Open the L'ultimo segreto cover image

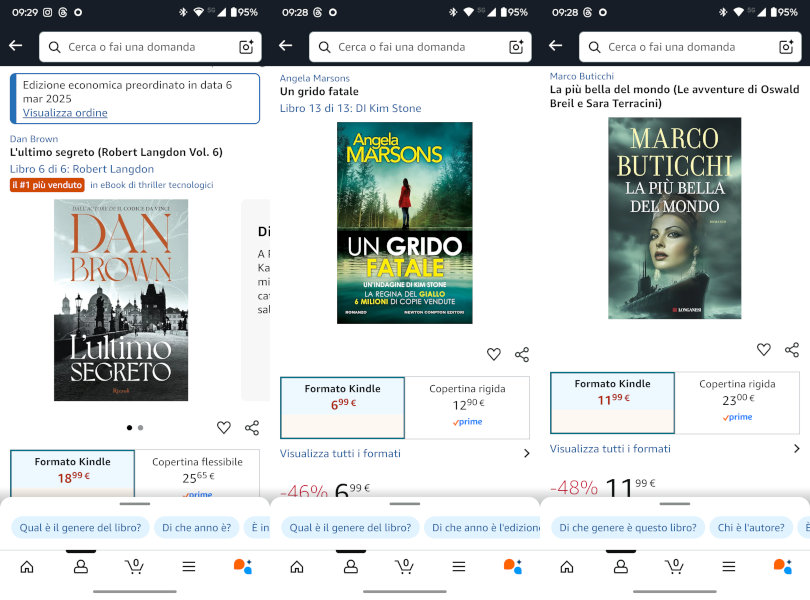pyautogui.click(x=121, y=300)
